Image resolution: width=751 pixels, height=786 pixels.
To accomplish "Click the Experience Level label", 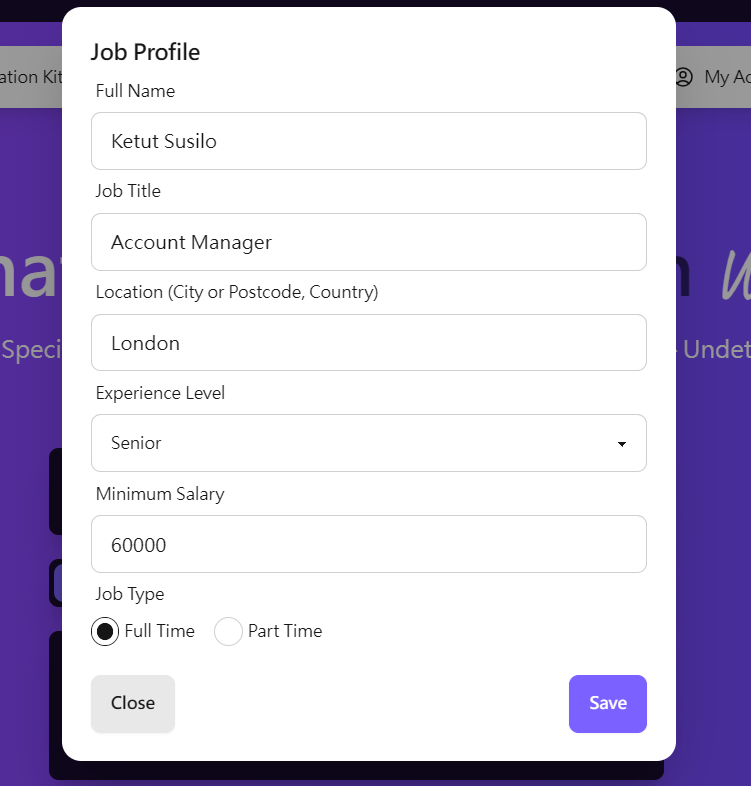I will [x=160, y=393].
